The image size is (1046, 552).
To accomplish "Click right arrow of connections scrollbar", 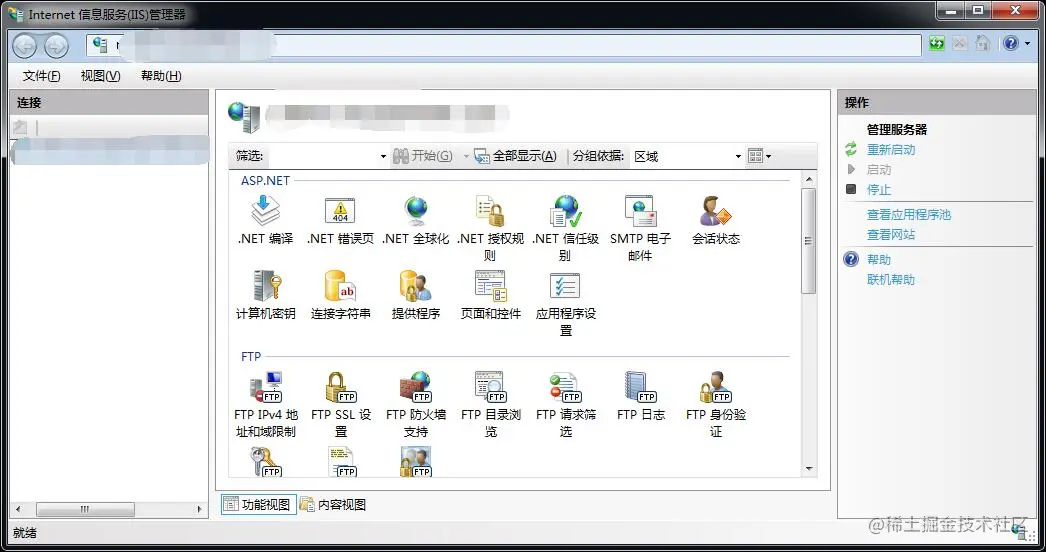I will point(199,509).
